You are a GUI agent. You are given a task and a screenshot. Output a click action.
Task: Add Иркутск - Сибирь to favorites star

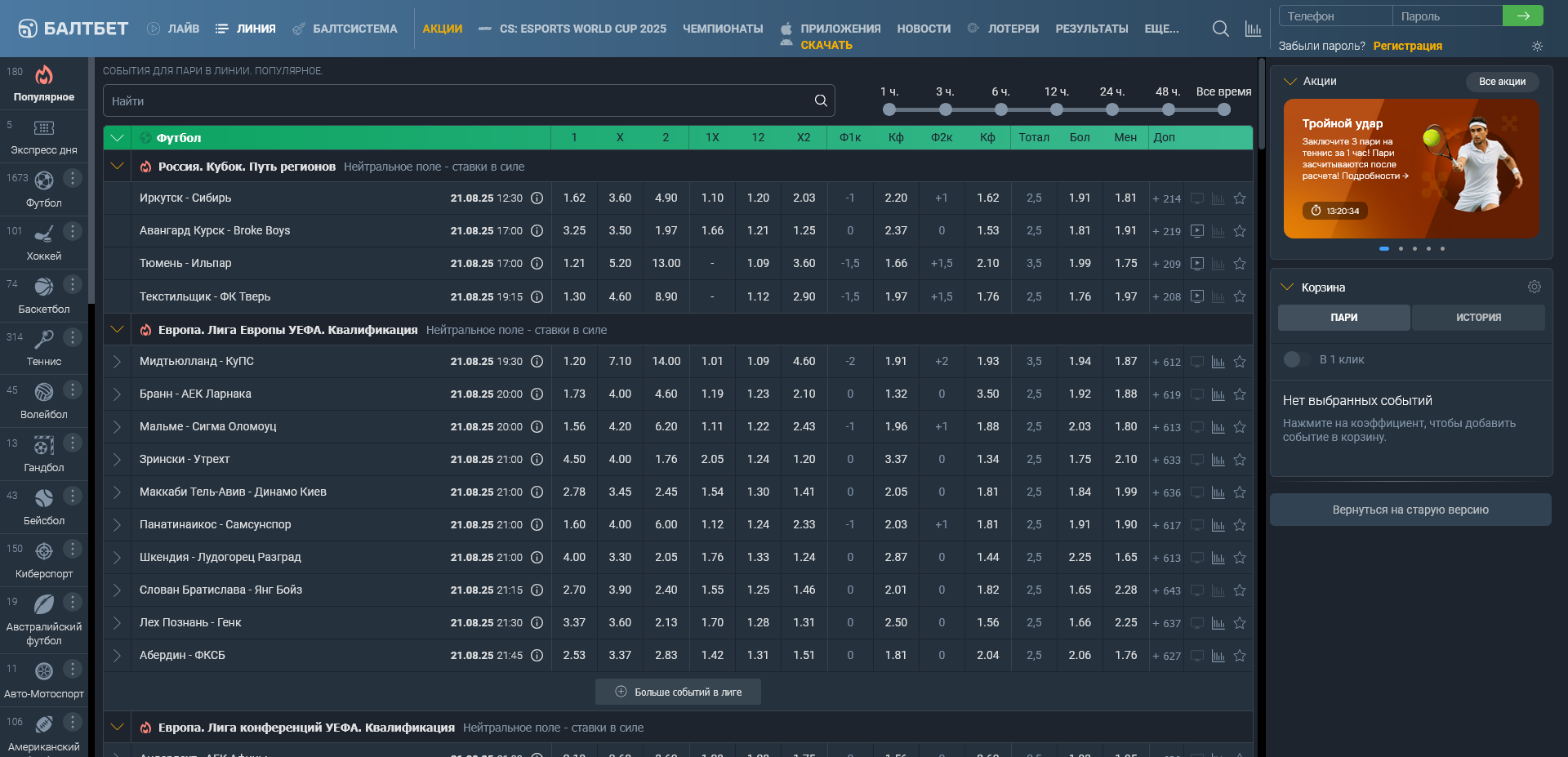pyautogui.click(x=1240, y=198)
